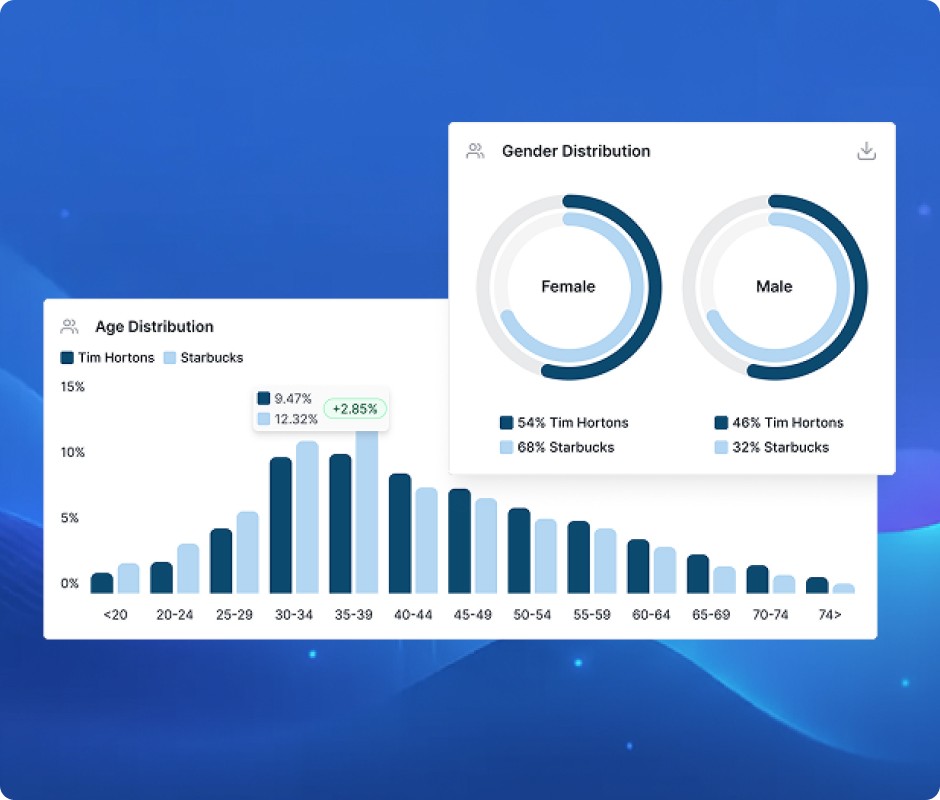Viewport: 940px width, 800px height.
Task: Click the 30-34 age axis label
Action: (294, 615)
